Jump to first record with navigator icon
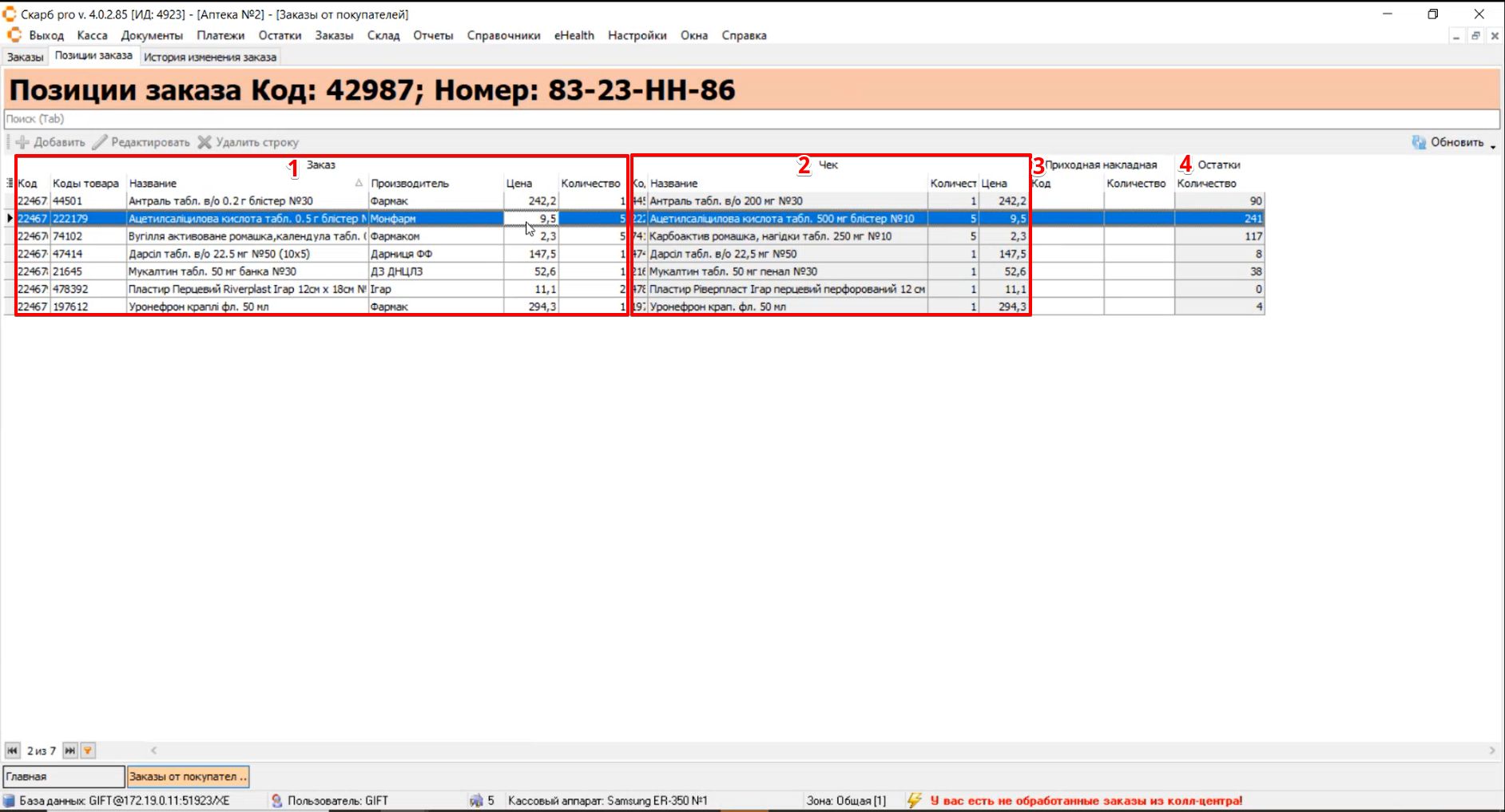 click(12, 751)
